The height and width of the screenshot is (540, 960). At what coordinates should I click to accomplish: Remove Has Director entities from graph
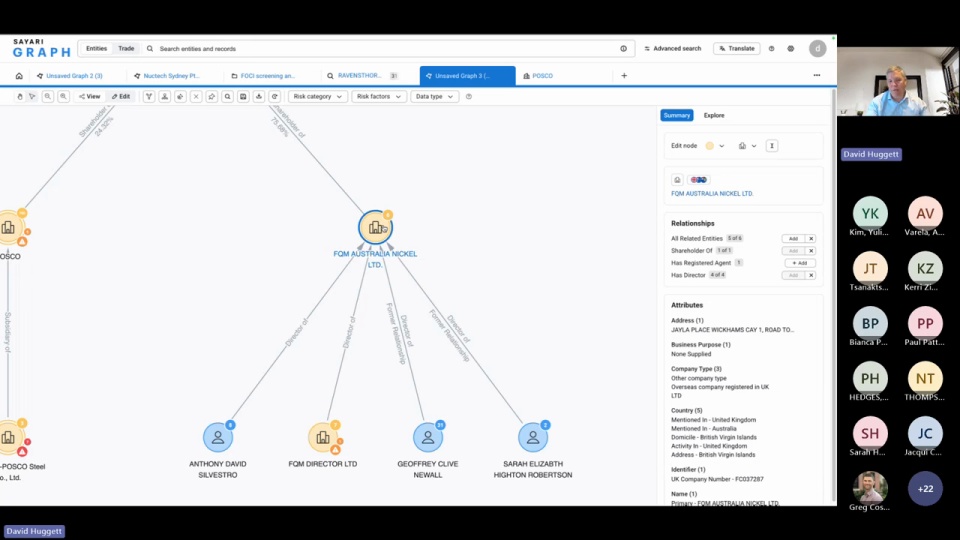[811, 276]
